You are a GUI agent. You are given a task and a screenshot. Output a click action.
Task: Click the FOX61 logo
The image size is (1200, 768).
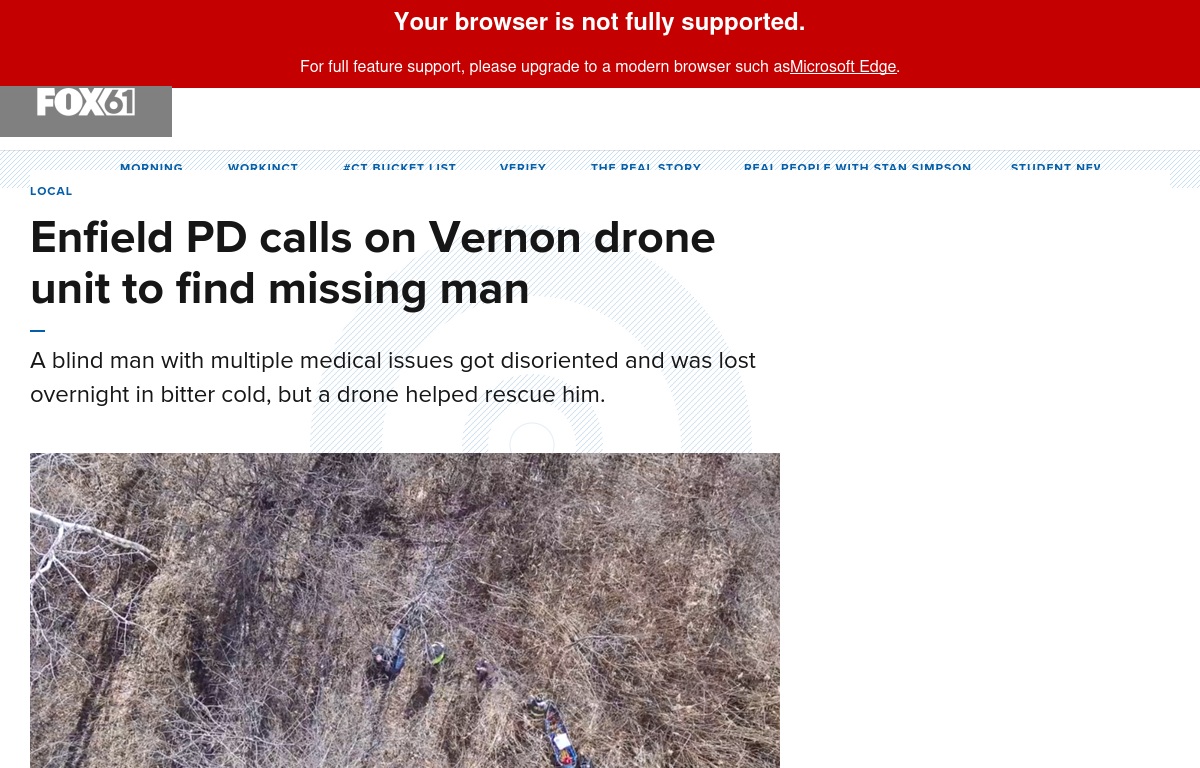[x=86, y=103]
